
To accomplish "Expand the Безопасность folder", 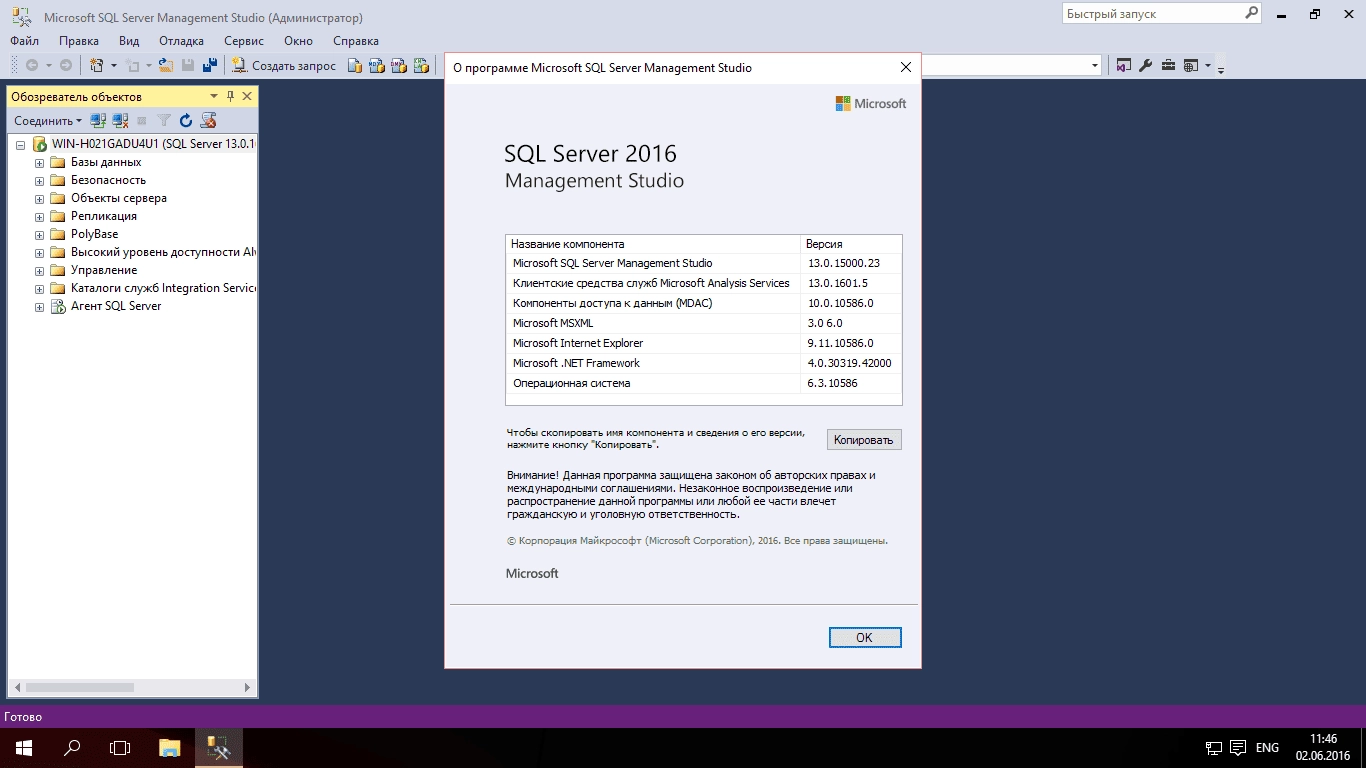I will 39,181.
